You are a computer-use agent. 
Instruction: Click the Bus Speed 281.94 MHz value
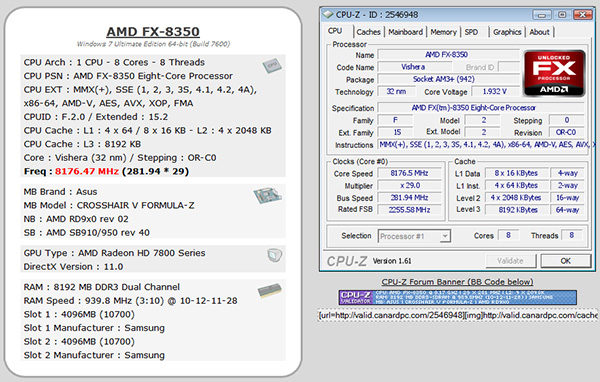(x=409, y=198)
